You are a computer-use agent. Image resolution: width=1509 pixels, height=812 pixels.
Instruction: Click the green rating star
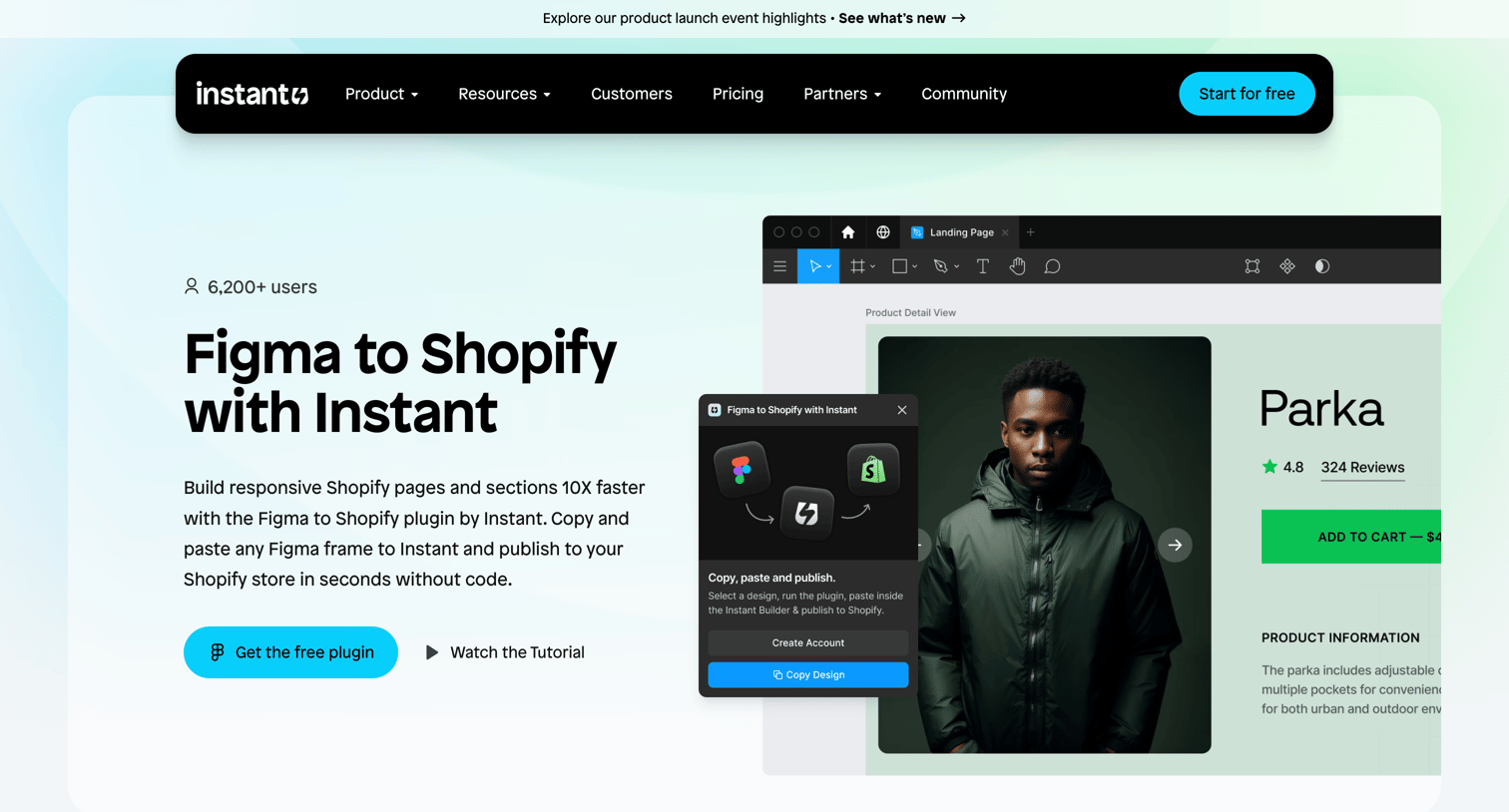click(x=1269, y=467)
